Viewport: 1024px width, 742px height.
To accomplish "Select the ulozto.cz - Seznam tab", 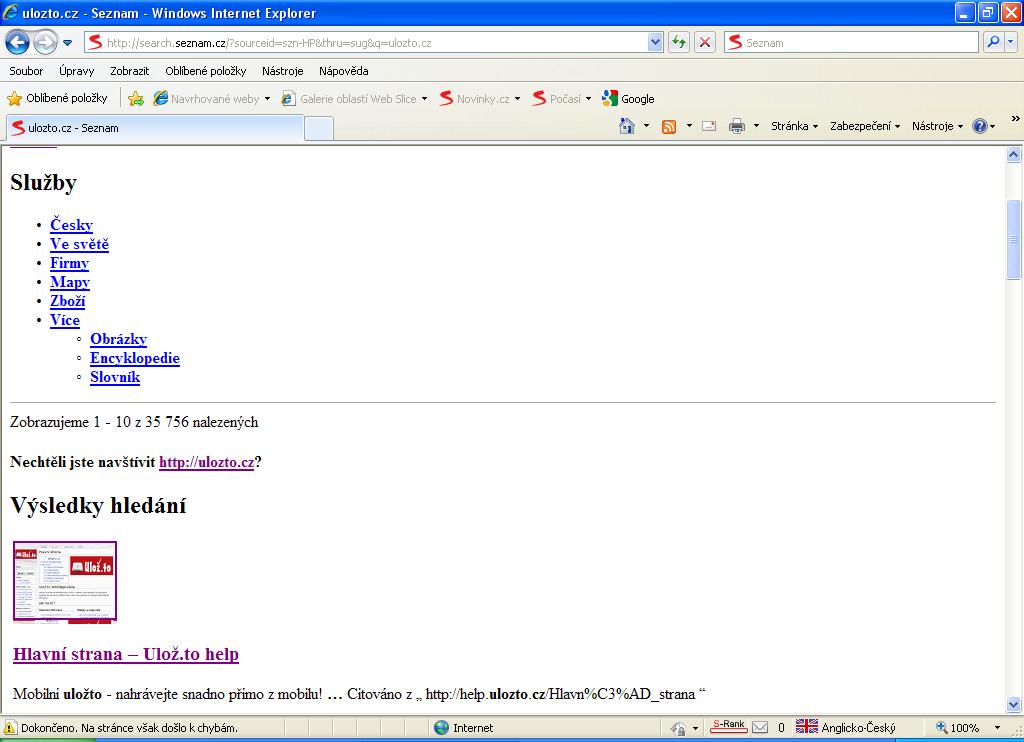I will [155, 128].
